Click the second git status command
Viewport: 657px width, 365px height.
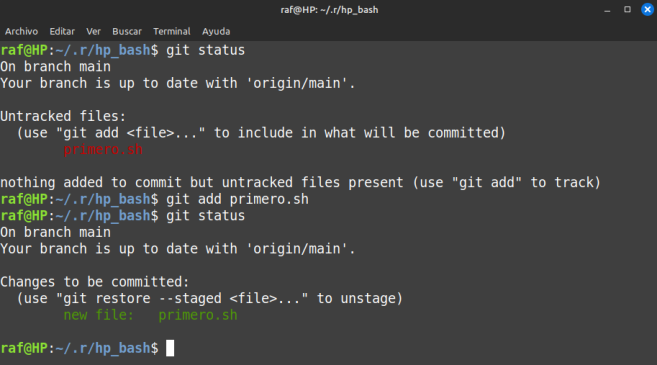(206, 216)
